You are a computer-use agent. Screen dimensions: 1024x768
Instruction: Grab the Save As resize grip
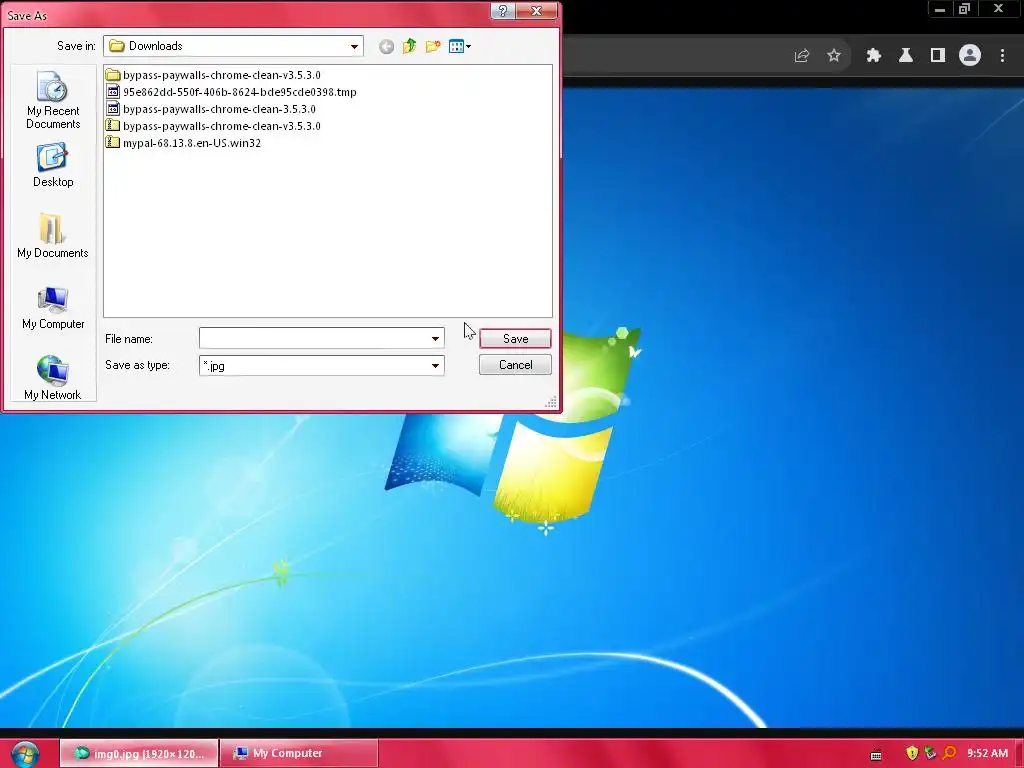pyautogui.click(x=551, y=402)
